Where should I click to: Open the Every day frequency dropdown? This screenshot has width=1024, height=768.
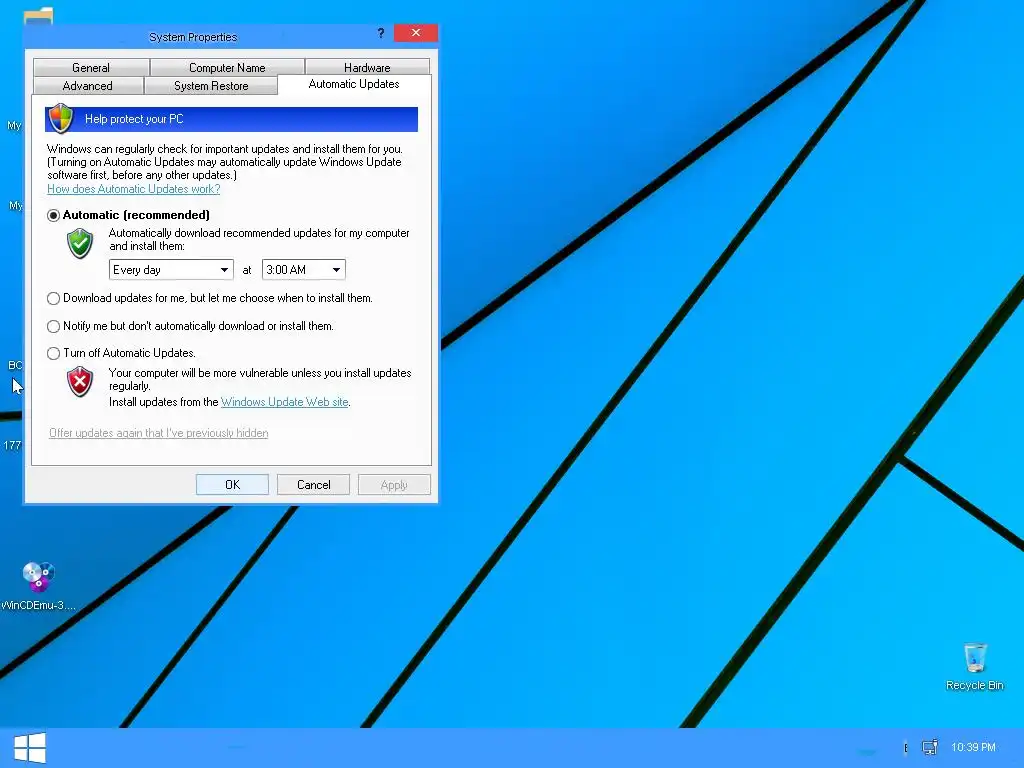(x=171, y=270)
